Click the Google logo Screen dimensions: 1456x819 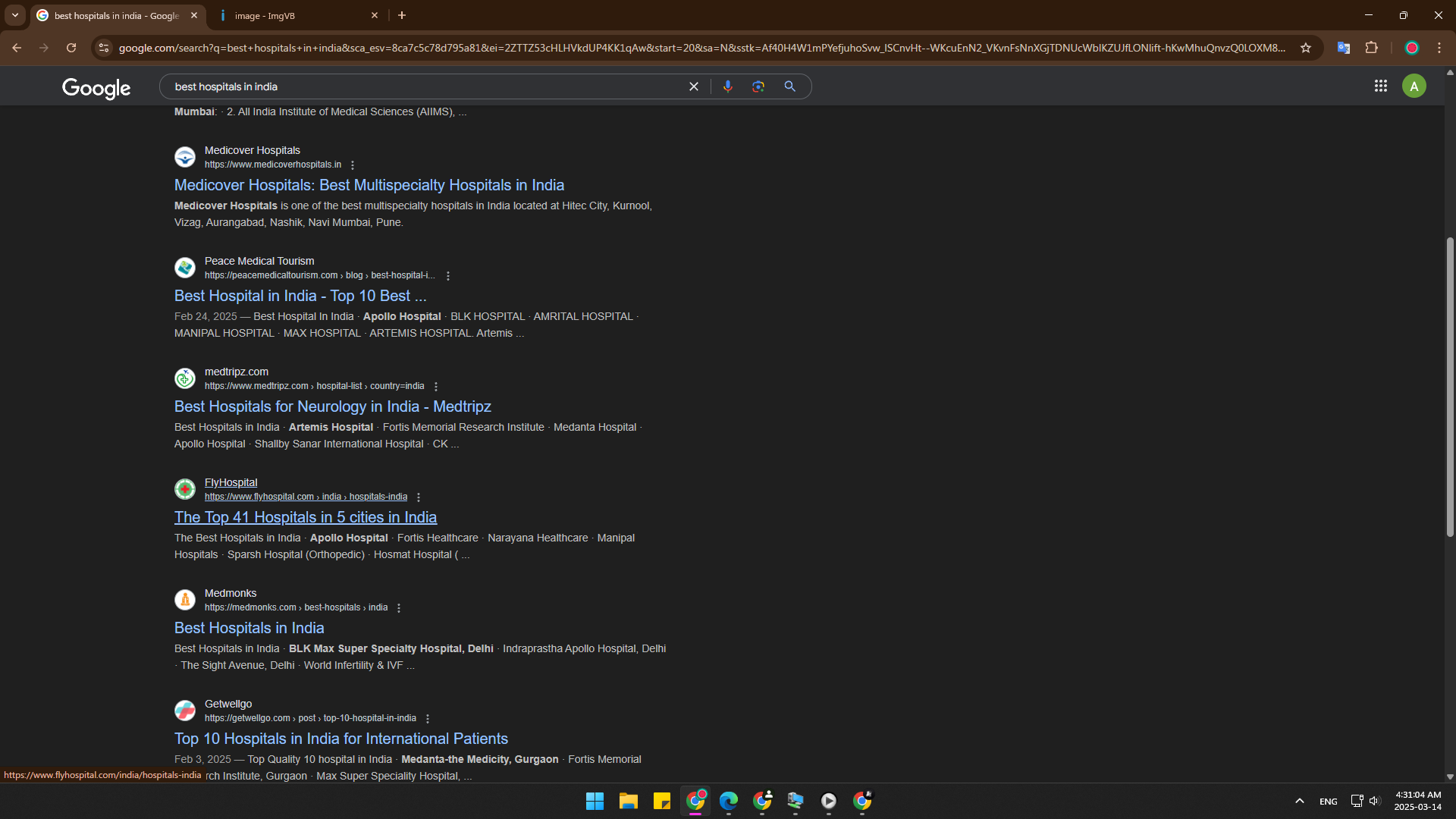tap(96, 88)
